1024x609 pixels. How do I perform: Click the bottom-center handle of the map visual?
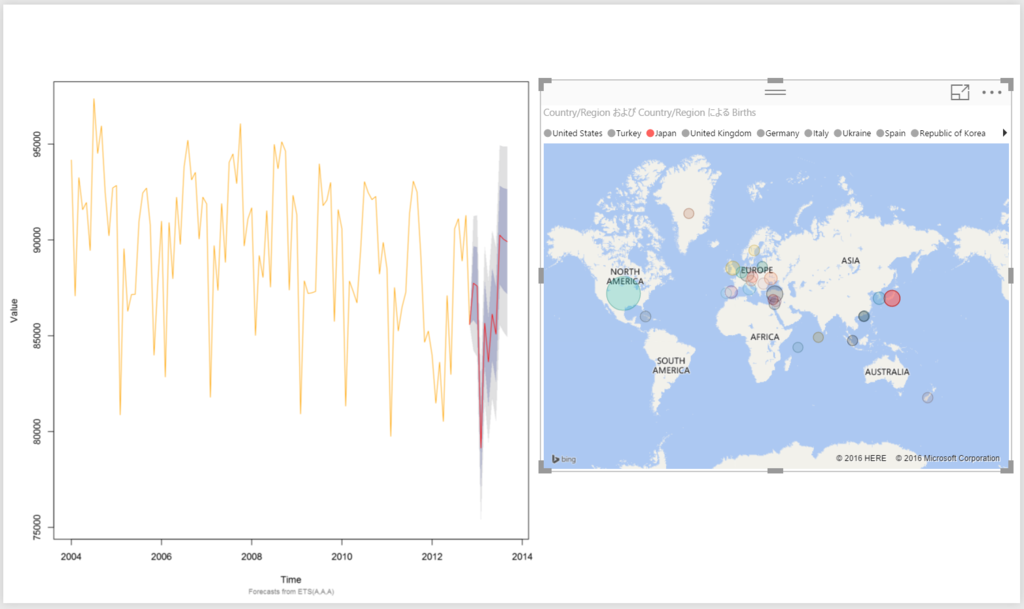(x=775, y=470)
